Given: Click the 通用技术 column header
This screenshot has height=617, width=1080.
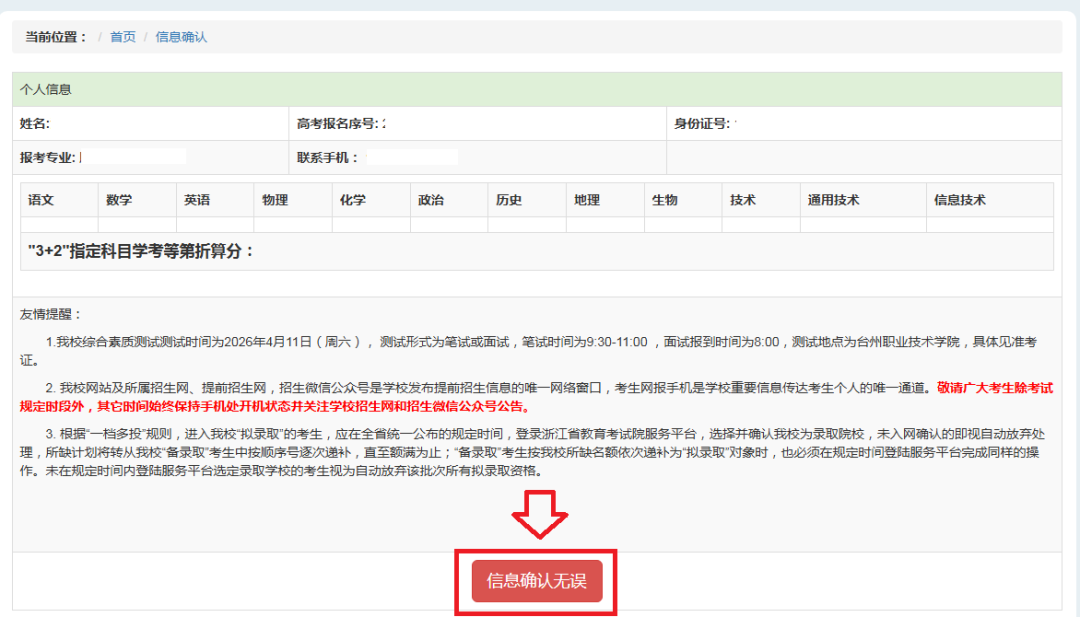Looking at the screenshot, I should pyautogui.click(x=833, y=200).
